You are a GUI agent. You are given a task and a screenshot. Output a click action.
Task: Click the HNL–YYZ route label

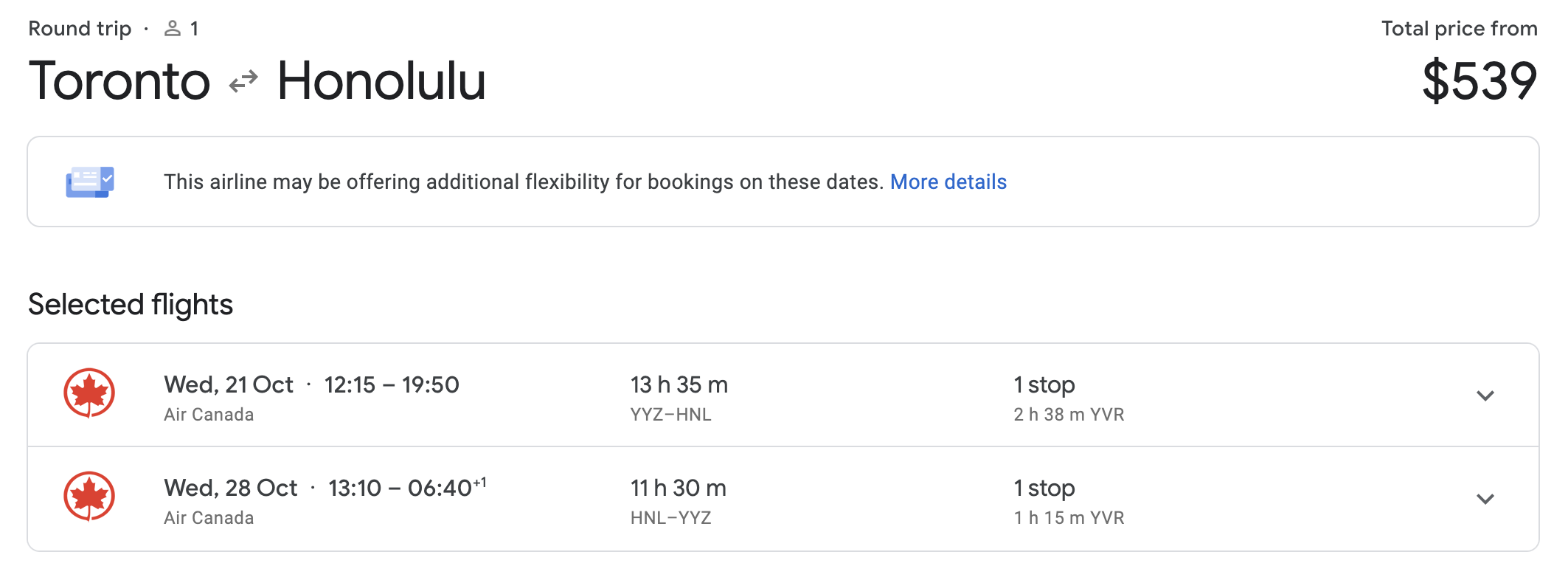click(x=670, y=518)
